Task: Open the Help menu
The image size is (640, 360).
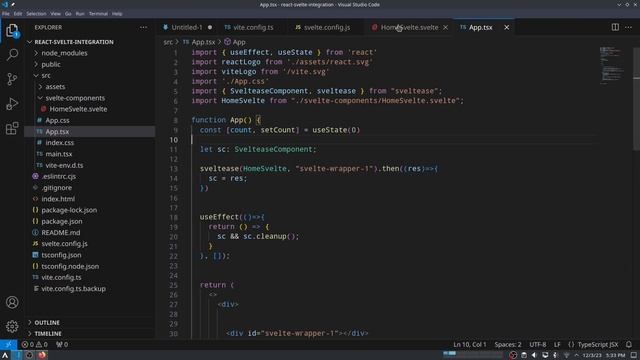Action: coord(117,14)
